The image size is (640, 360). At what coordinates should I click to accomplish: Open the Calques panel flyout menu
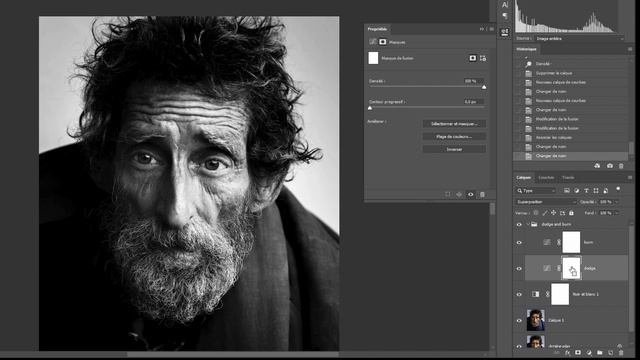(630, 178)
